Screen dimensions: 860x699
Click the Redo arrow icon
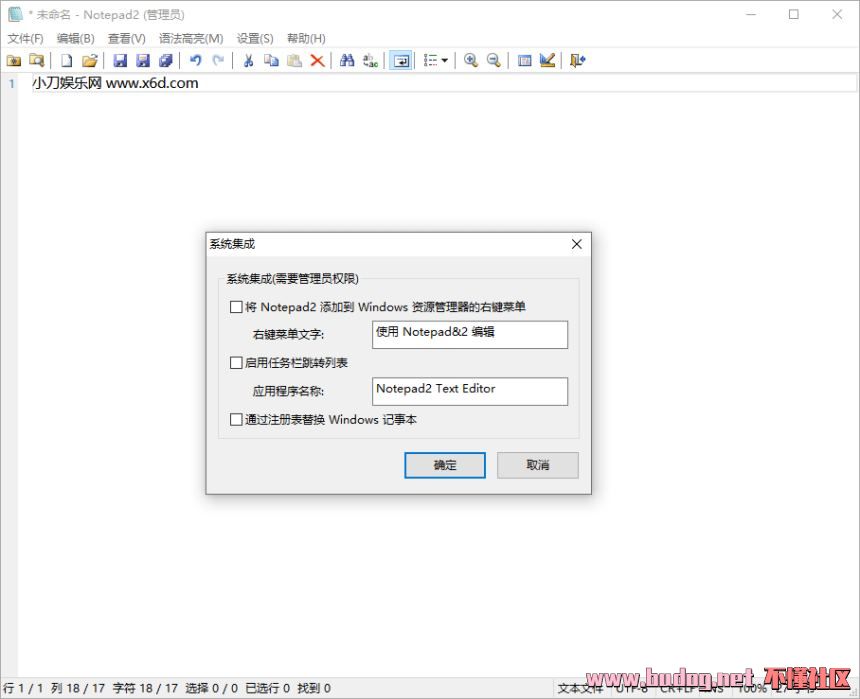coord(218,60)
